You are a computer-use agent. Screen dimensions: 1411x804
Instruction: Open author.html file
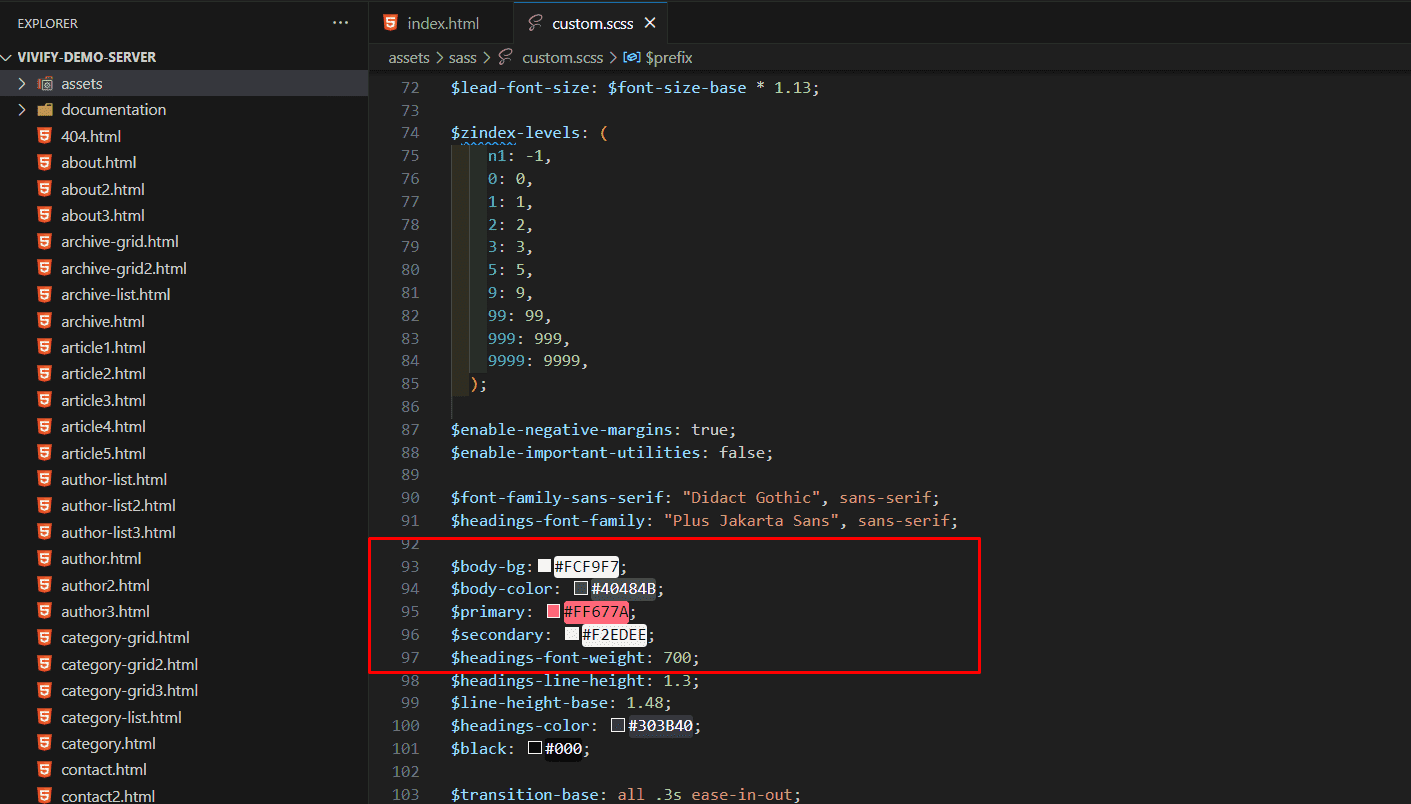(101, 558)
